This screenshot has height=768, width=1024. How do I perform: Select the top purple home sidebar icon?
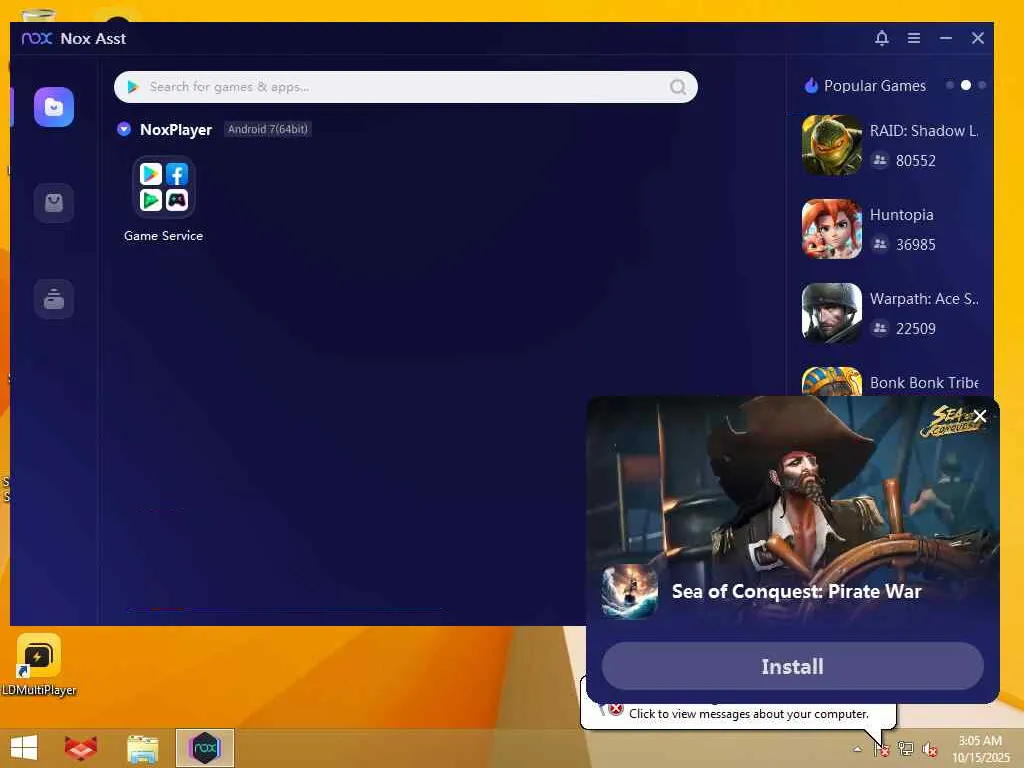tap(54, 107)
